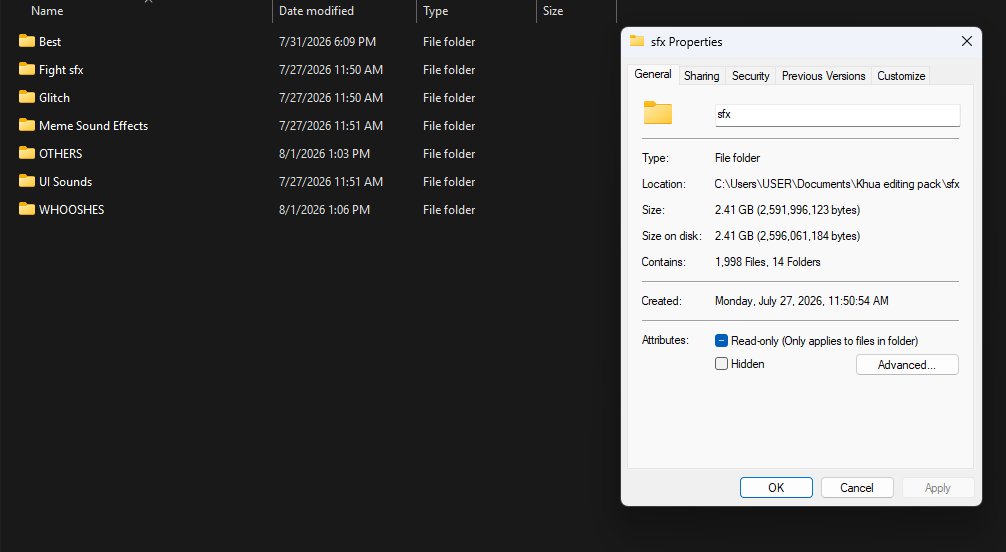Click '1,998 Files, 14 Folders' text

click(x=767, y=262)
